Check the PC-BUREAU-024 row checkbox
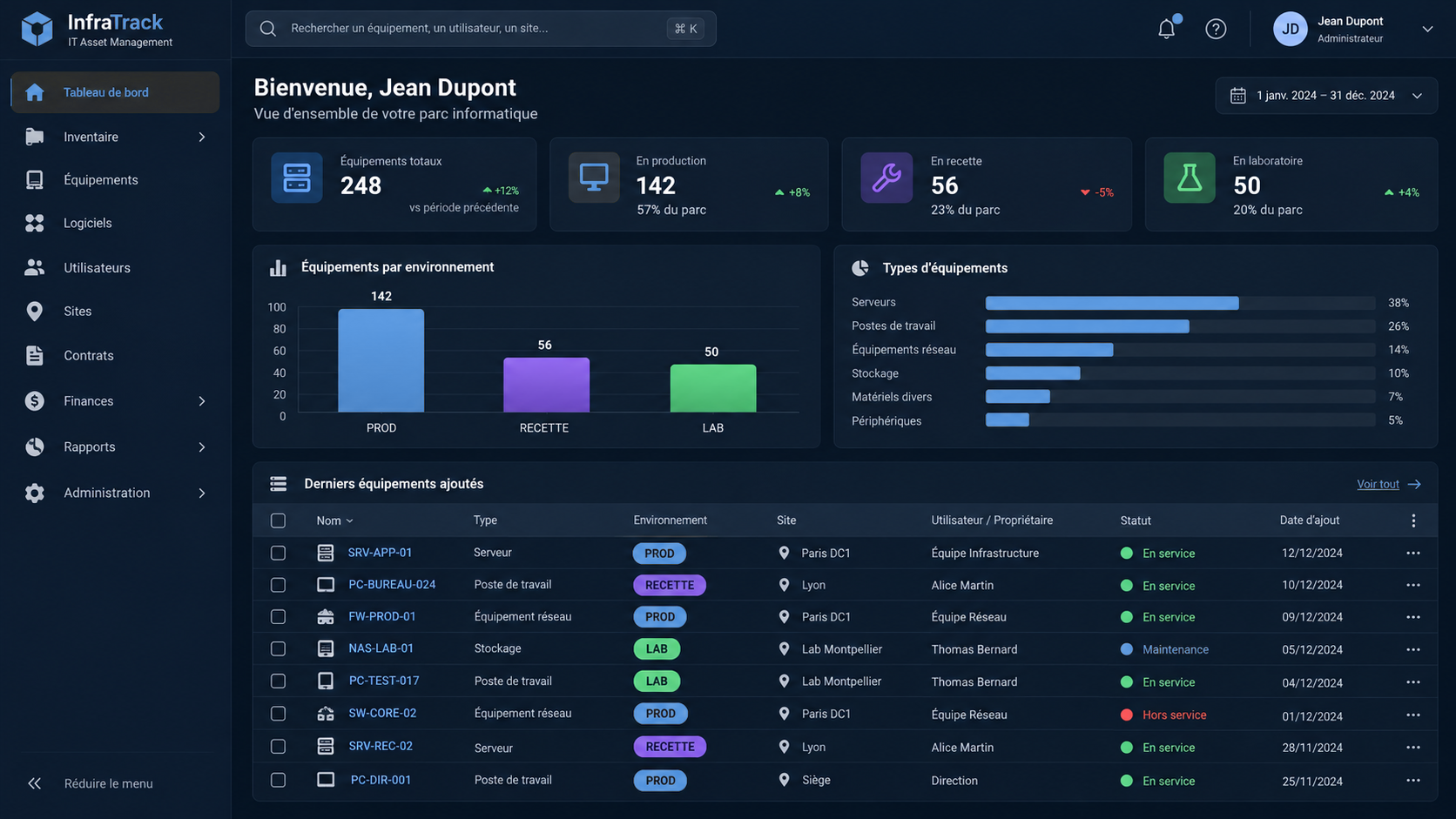This screenshot has width=1456, height=819. click(x=278, y=585)
